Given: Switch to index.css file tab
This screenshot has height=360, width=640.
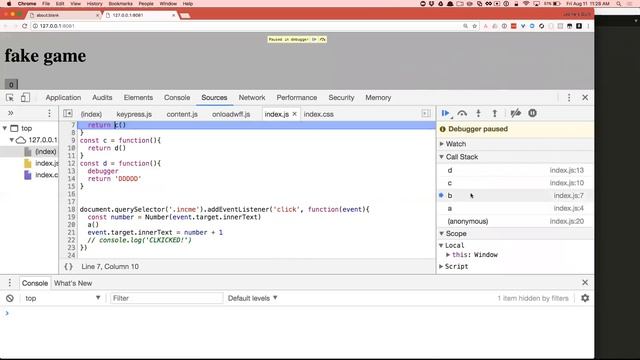Looking at the screenshot, I should coord(318,114).
